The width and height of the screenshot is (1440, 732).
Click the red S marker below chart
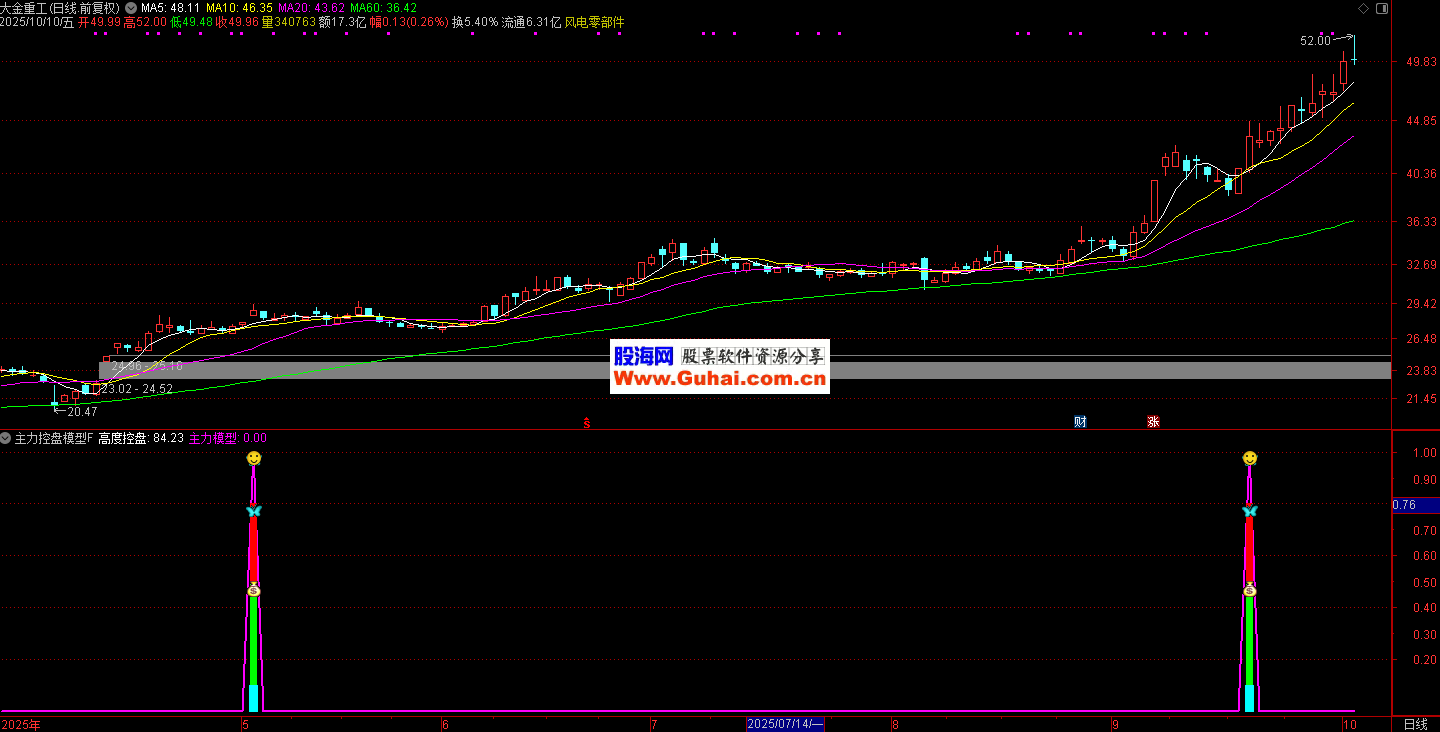tap(587, 423)
